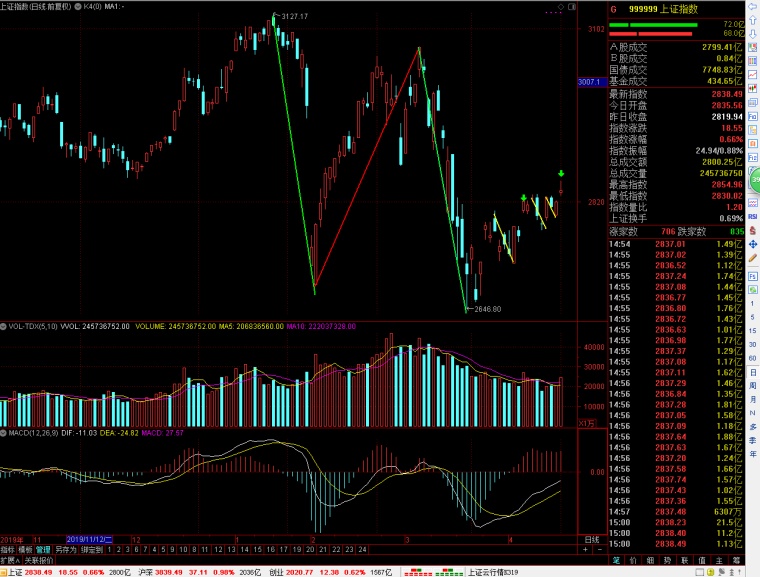Click the 最新指数 value 2838.49
The width and height of the screenshot is (760, 577).
(x=727, y=94)
